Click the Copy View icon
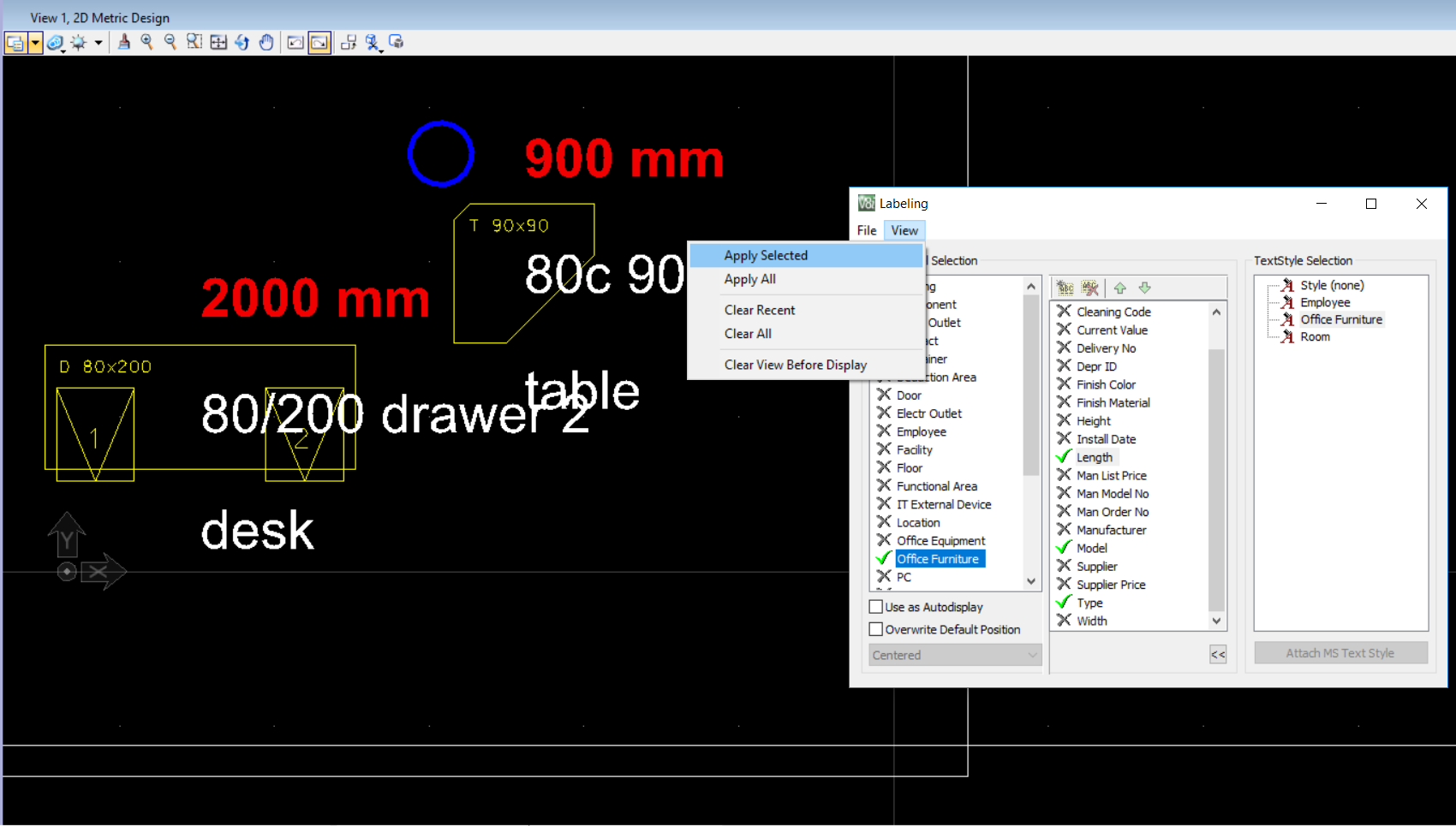1456x826 pixels. (x=349, y=42)
